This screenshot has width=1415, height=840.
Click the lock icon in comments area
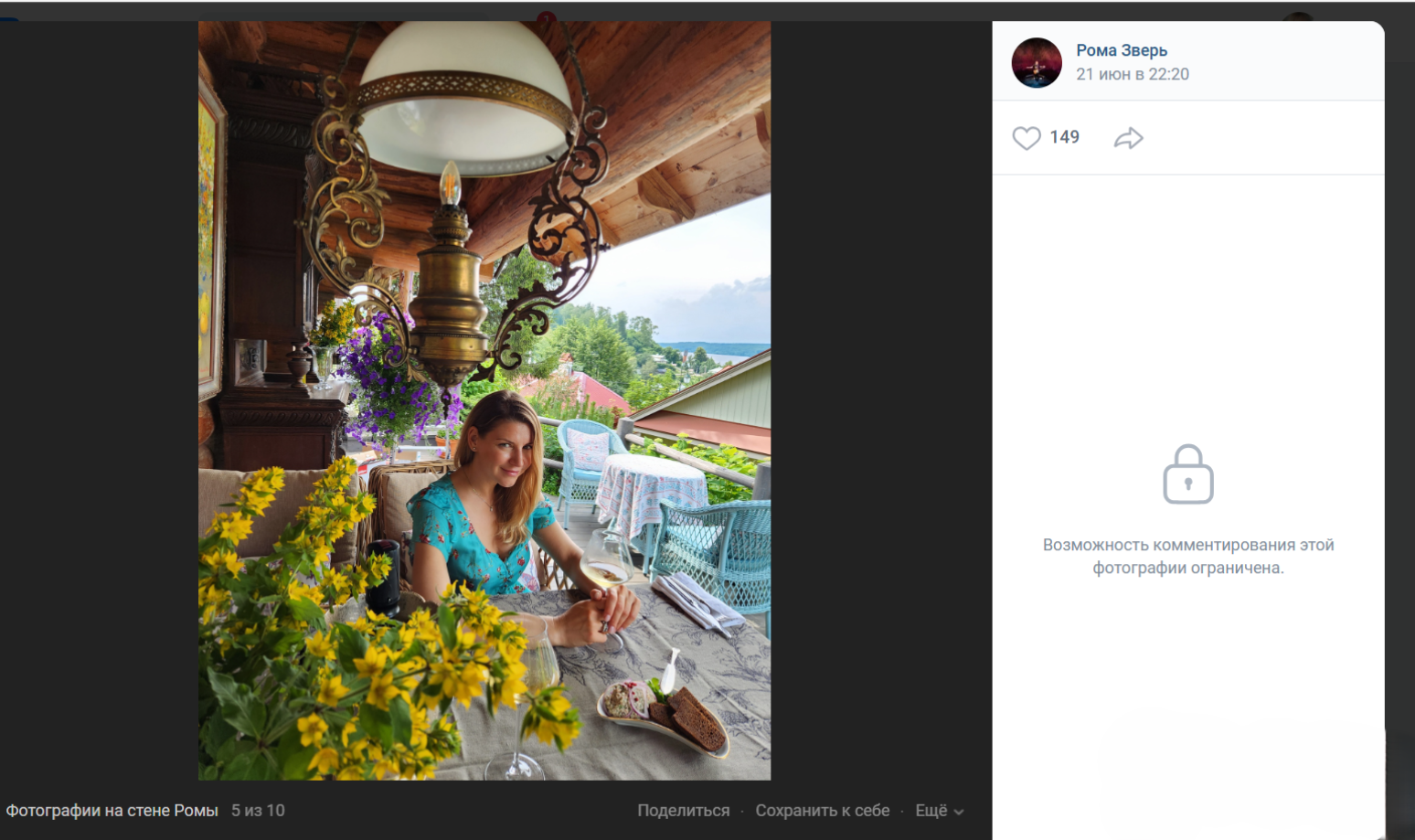pyautogui.click(x=1187, y=474)
